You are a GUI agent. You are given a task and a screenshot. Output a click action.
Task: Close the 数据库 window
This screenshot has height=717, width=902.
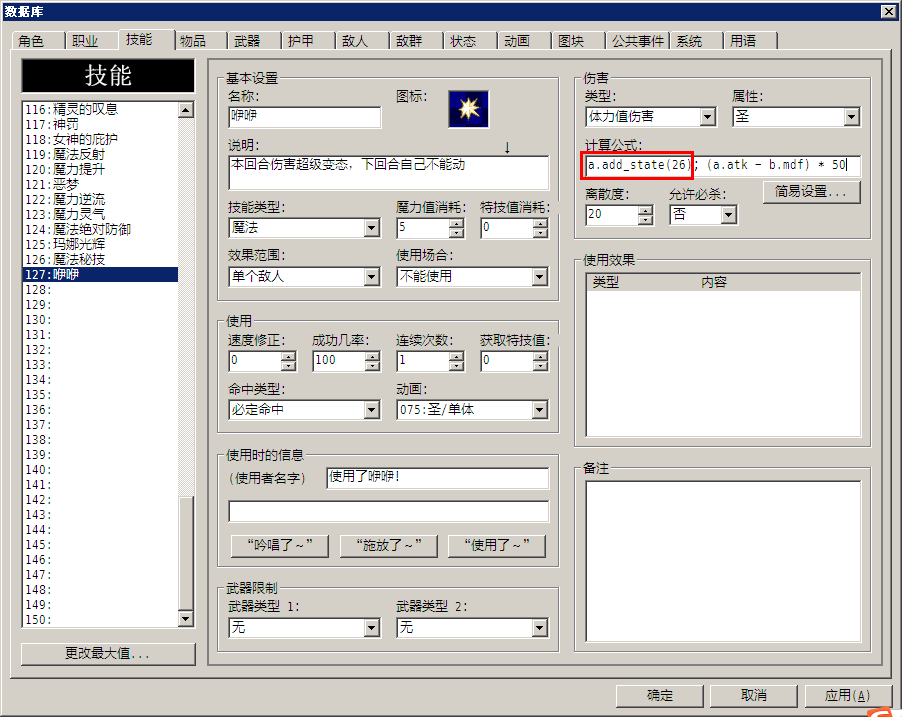[888, 11]
